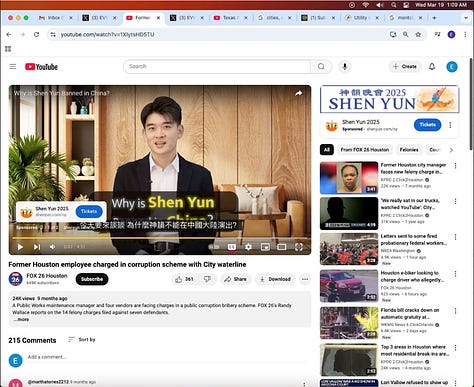Open options for 'Florida bill cracks down' video
This screenshot has height=387, width=474.
click(455, 311)
